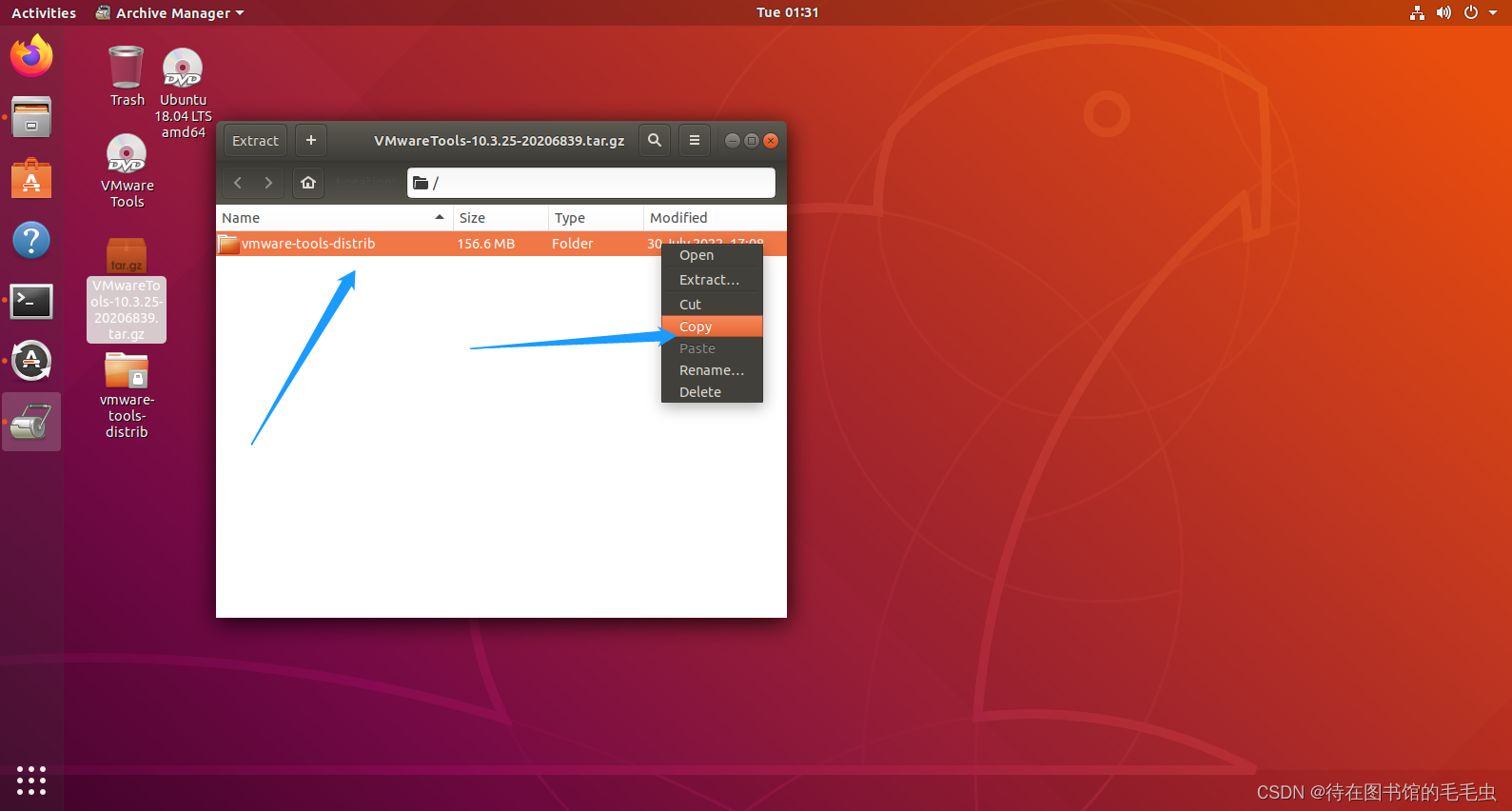Sort the list by the Name column
The width and height of the screenshot is (1512, 811).
334,218
